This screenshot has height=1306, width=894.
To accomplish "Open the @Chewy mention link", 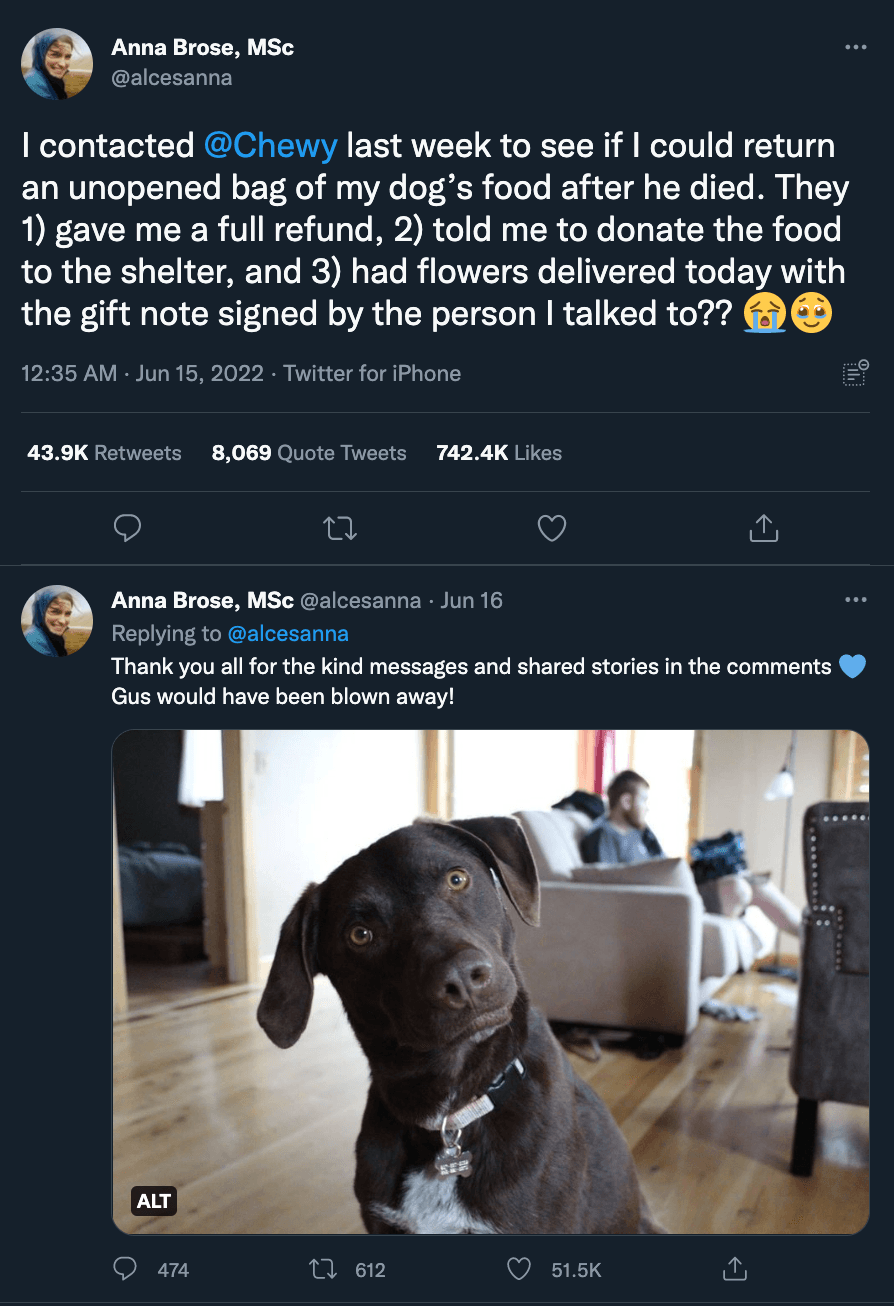I will click(x=270, y=146).
